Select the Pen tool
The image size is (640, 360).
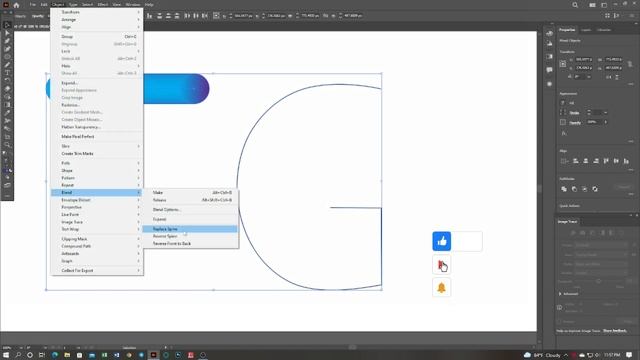7,41
